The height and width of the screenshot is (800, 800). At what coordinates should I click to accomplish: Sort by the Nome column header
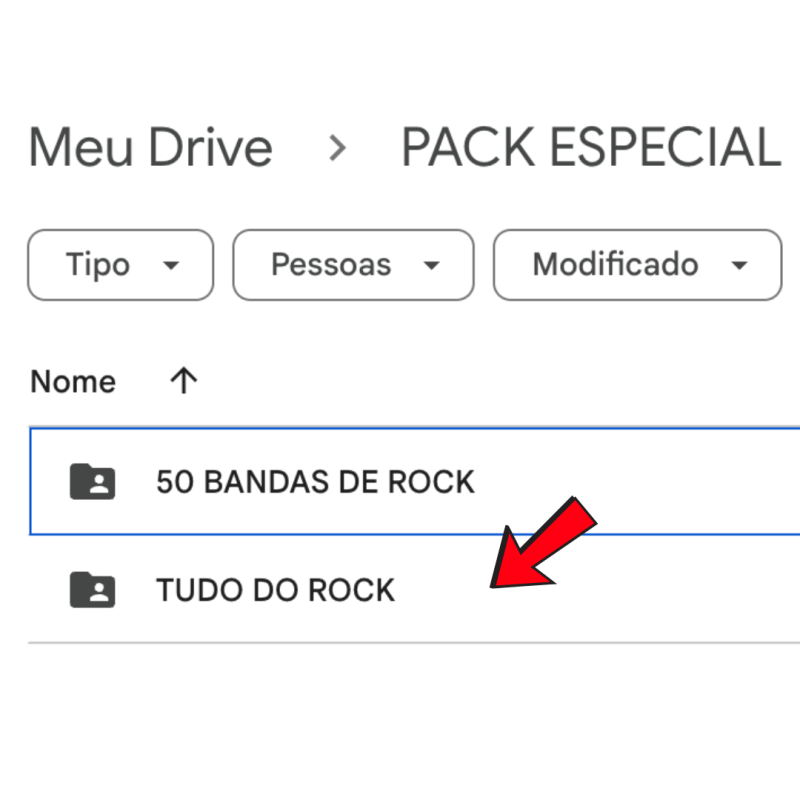(73, 381)
